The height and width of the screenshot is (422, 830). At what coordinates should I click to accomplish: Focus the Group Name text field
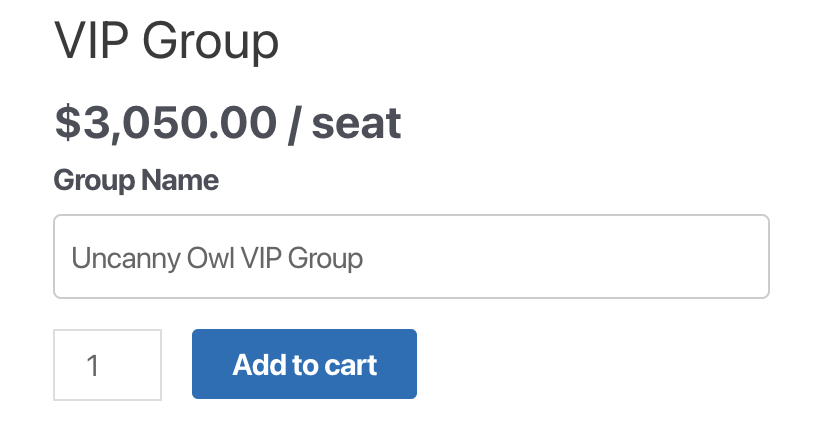click(410, 257)
